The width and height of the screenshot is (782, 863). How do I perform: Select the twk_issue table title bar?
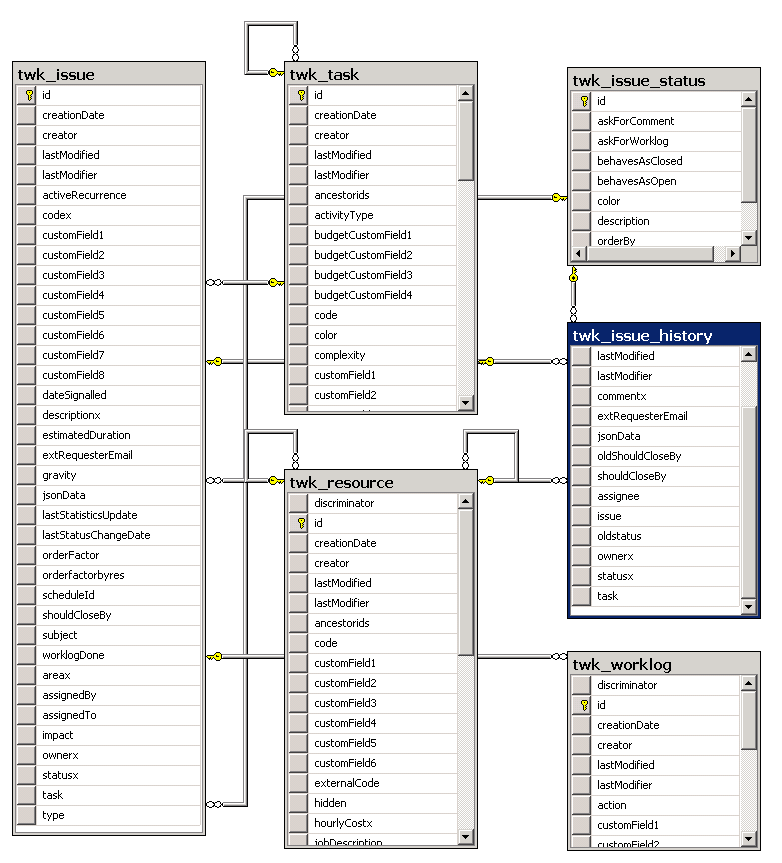[109, 74]
